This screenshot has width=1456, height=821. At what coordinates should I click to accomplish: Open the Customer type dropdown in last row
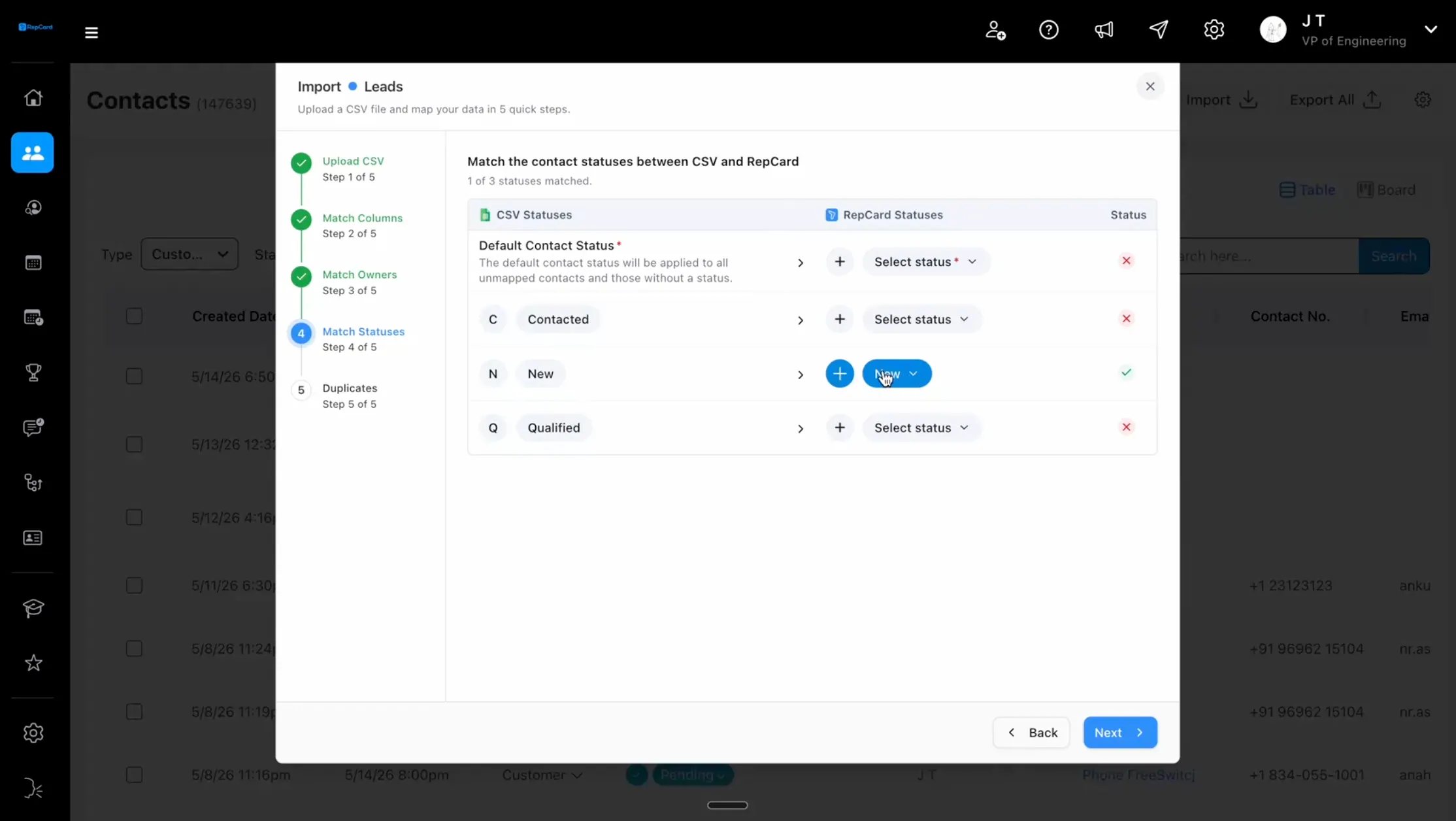point(542,775)
